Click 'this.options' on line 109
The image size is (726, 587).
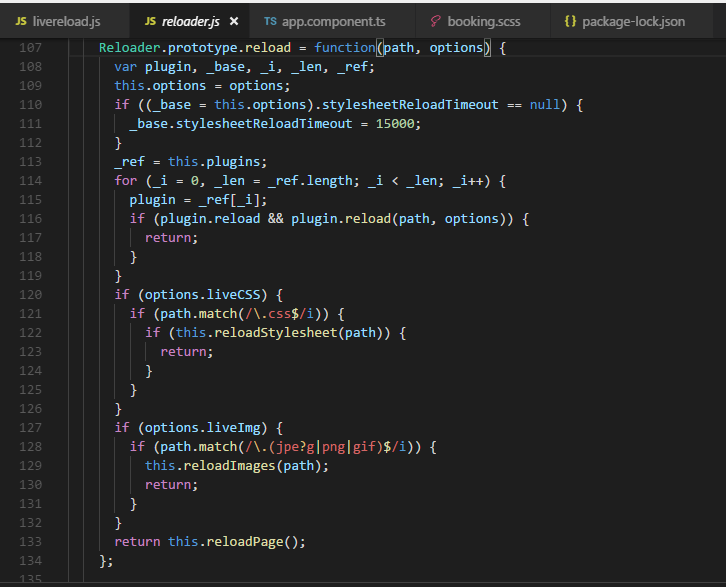tap(160, 86)
